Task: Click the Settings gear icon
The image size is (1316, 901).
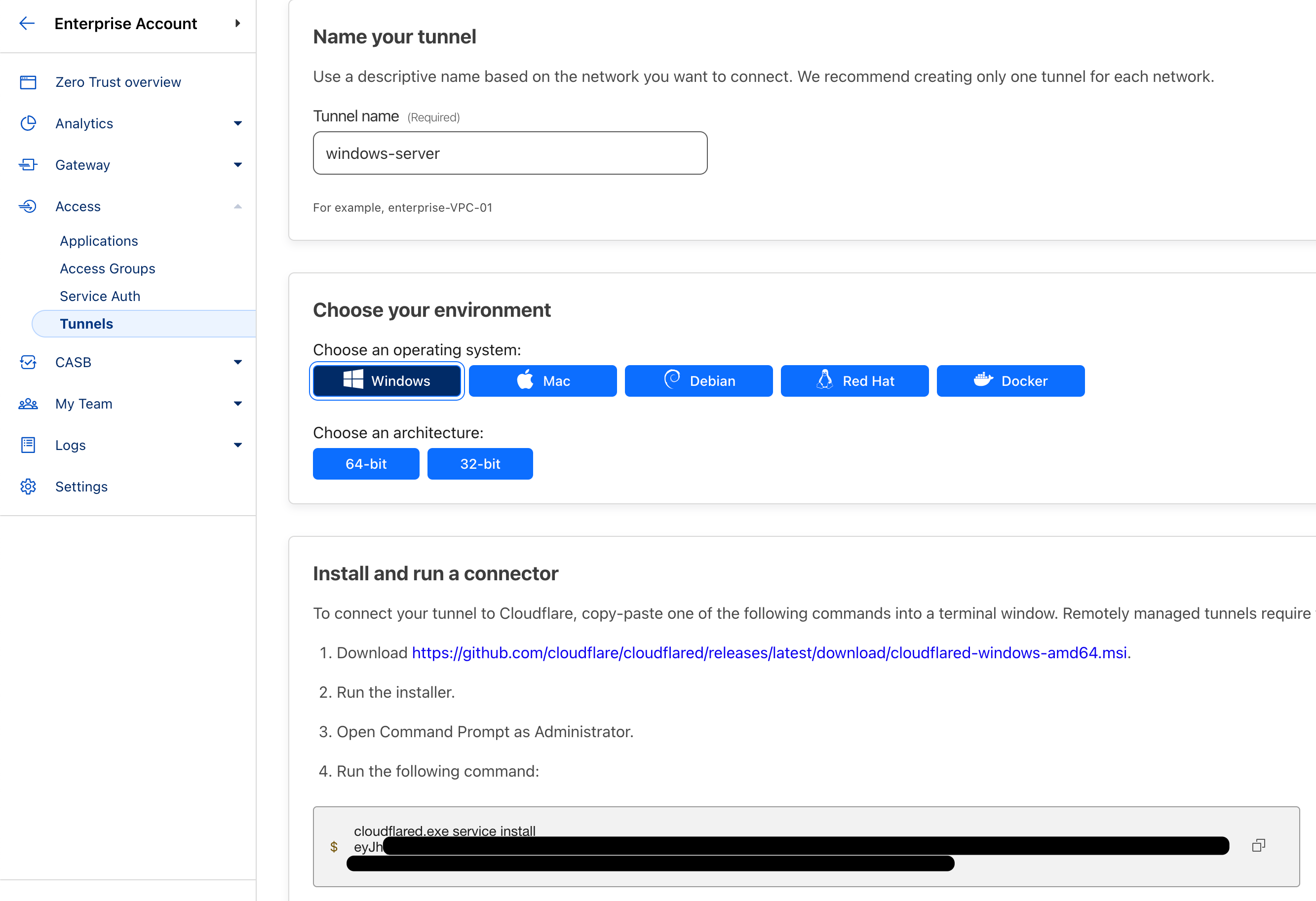Action: 28,487
